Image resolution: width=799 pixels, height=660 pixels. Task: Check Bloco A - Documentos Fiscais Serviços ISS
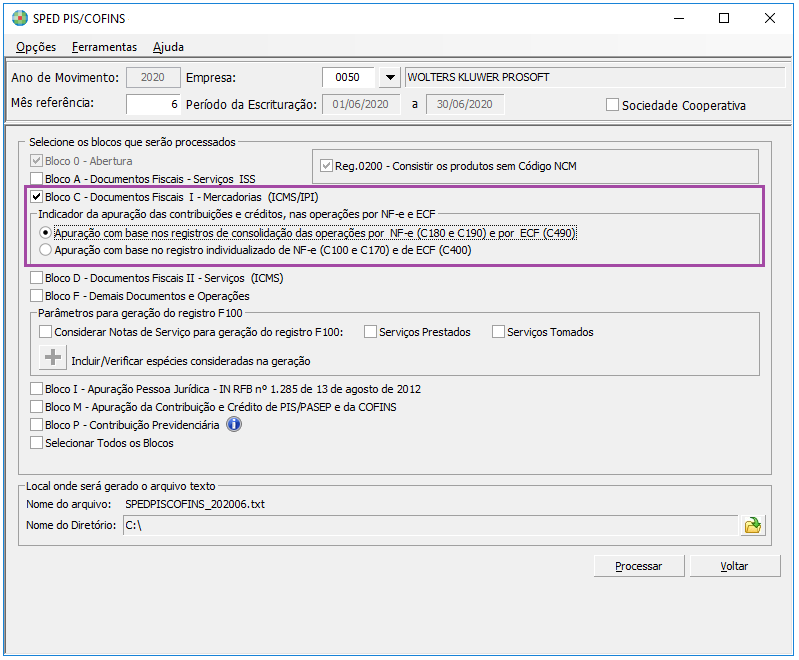click(x=38, y=179)
